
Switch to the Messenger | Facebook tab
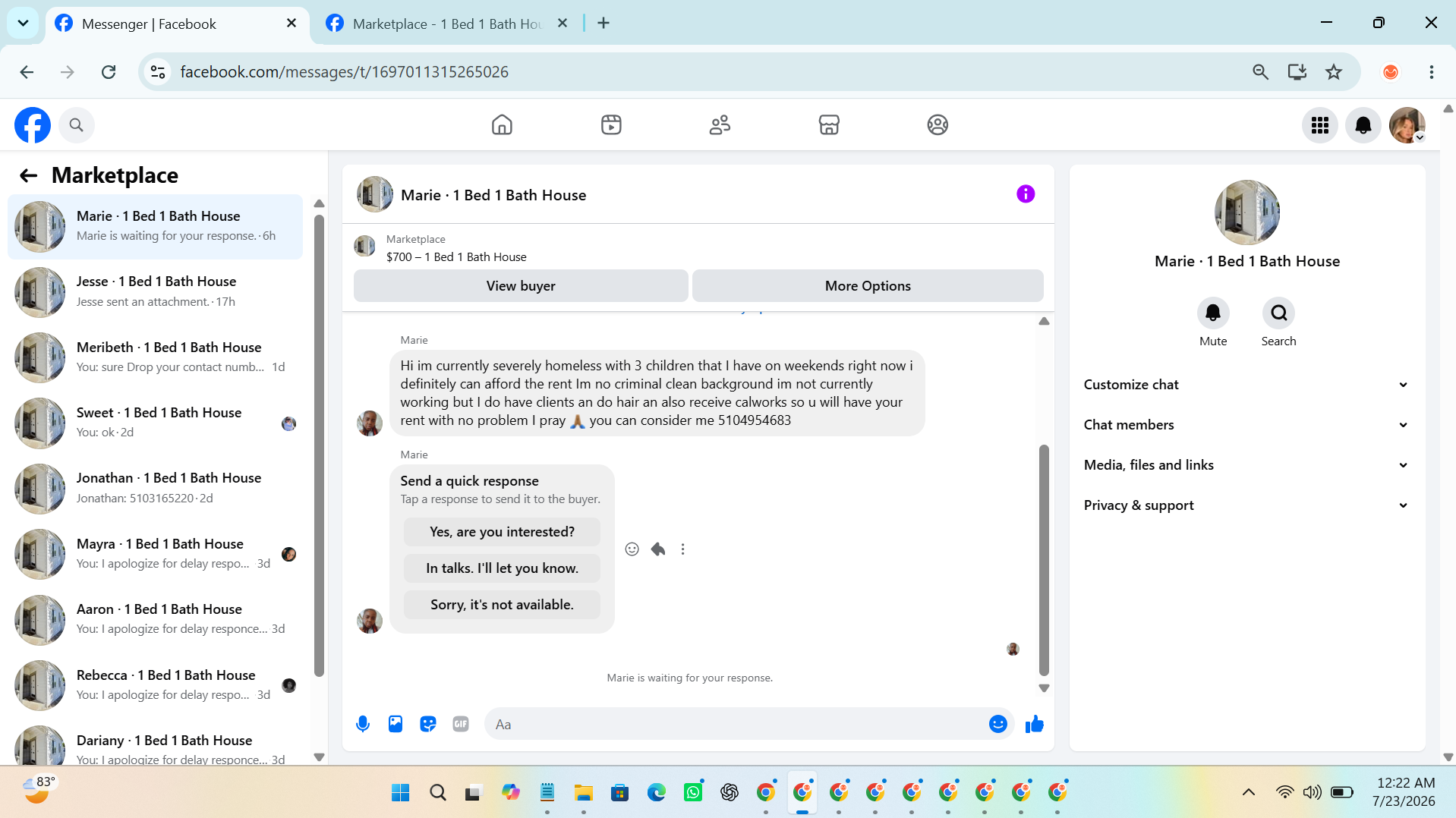click(178, 24)
